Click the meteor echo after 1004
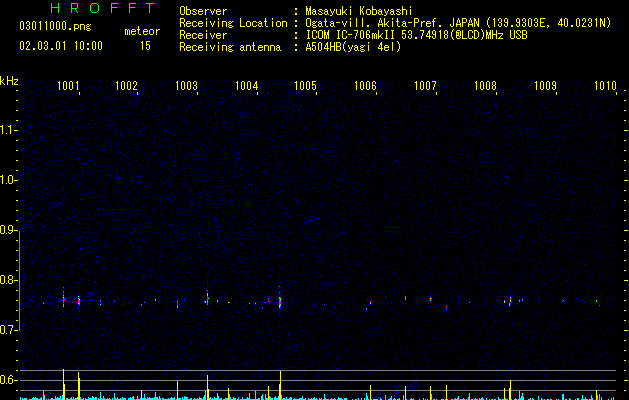The height and width of the screenshot is (400, 629). [280, 301]
